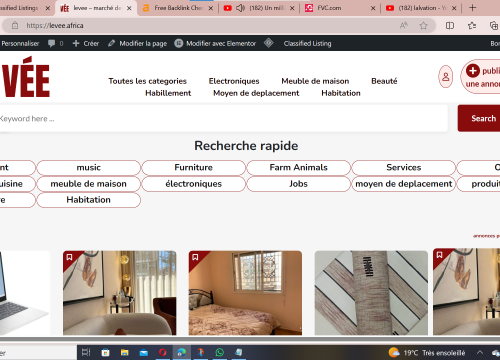Open the Habillement category
Image resolution: width=500 pixels, height=360 pixels.
coord(168,93)
